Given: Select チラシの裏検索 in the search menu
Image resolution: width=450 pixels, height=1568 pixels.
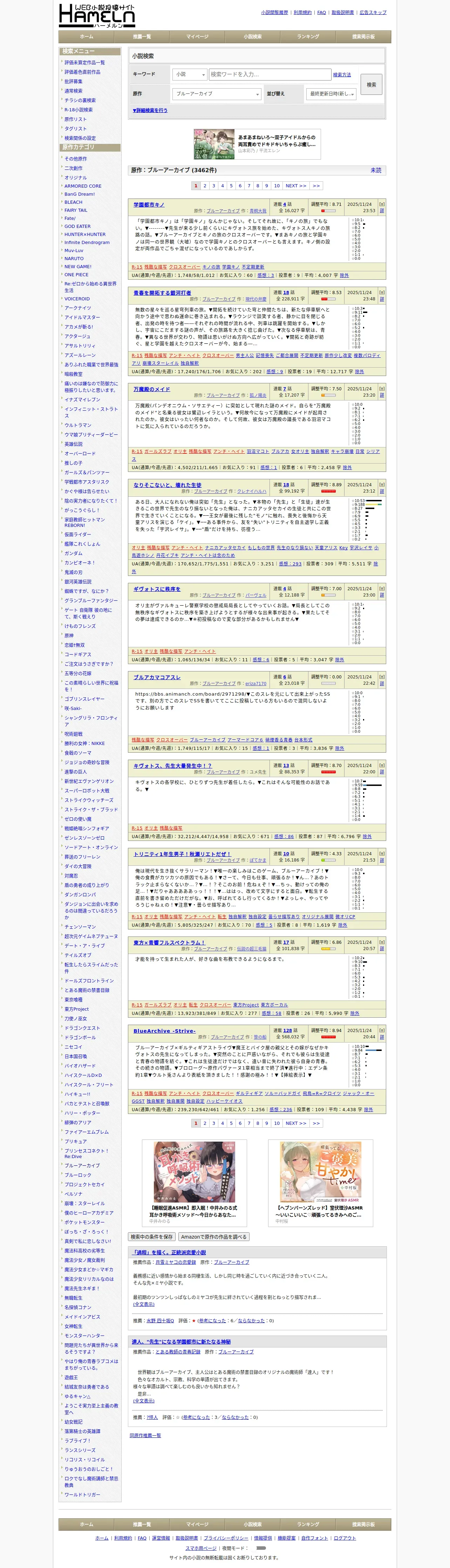Looking at the screenshot, I should pos(80,100).
